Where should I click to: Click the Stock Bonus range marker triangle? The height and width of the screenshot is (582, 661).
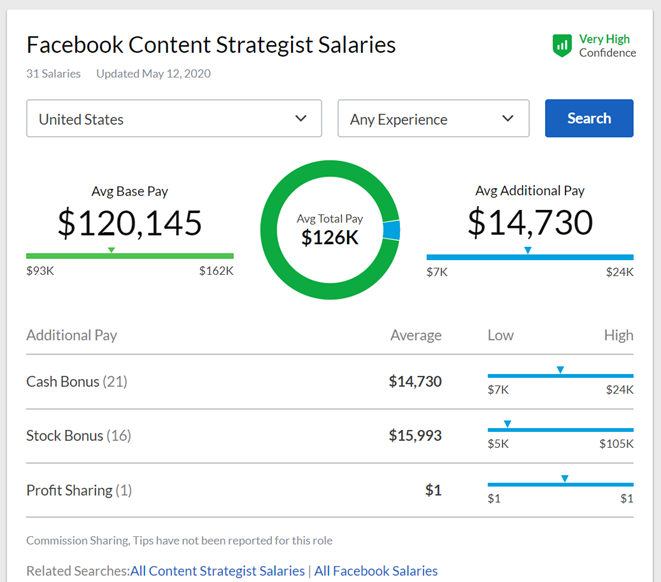click(x=507, y=424)
